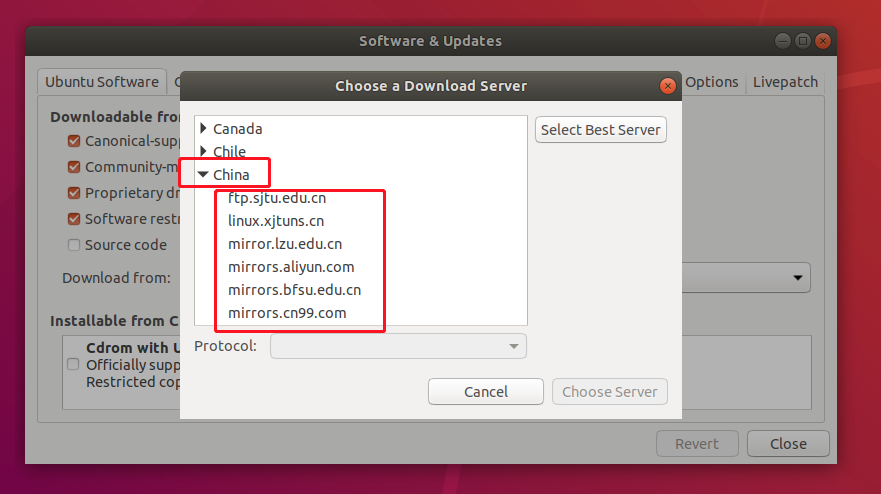Toggle Proprietary drivers checkbox
The image size is (881, 494).
[x=74, y=193]
